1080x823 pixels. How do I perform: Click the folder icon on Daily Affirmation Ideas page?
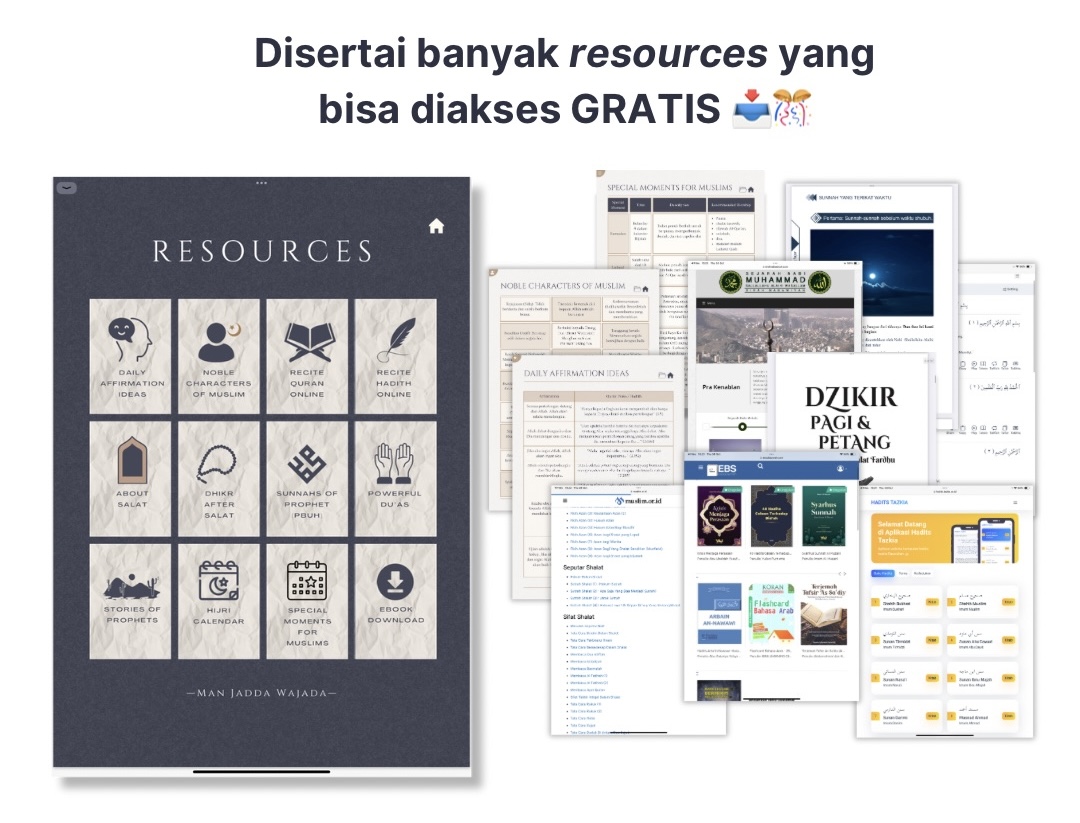[x=661, y=375]
